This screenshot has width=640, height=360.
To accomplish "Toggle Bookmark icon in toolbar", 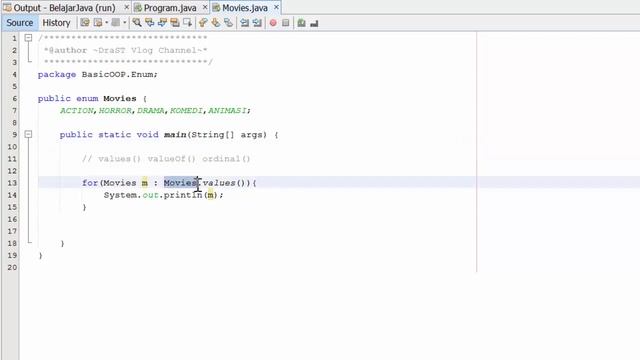I will [228, 23].
